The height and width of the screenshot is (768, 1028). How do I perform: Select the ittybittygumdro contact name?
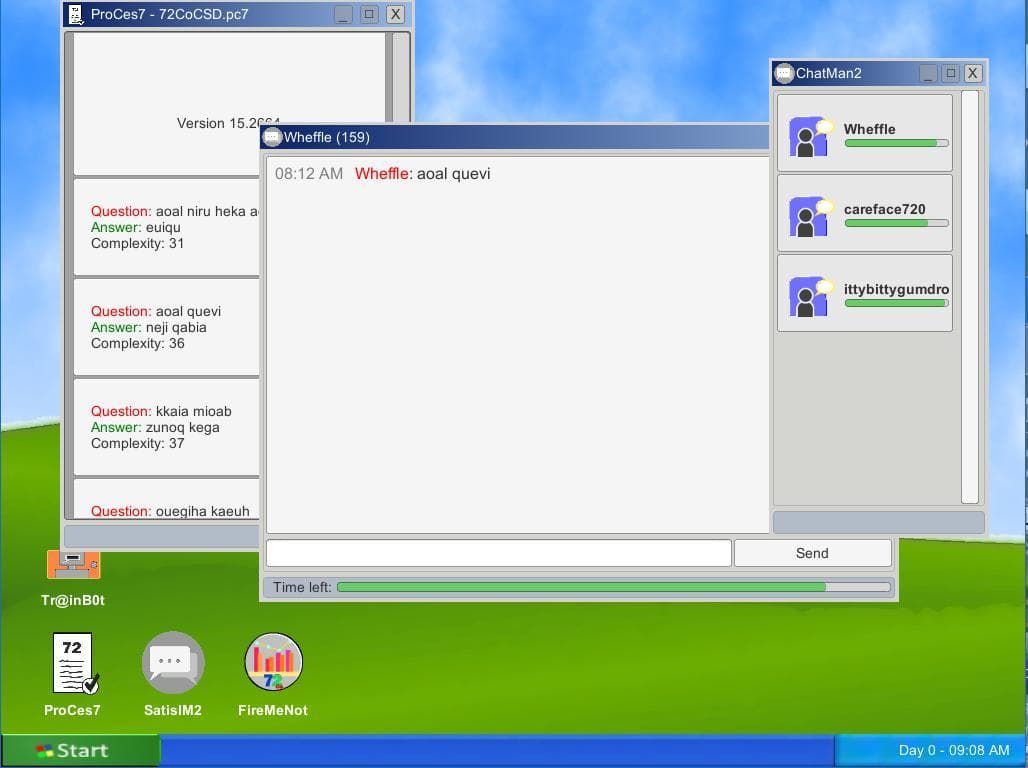896,289
